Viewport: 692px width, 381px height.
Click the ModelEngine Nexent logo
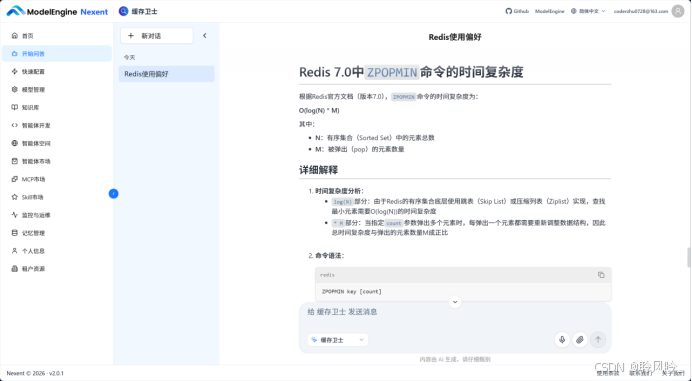tap(57, 11)
